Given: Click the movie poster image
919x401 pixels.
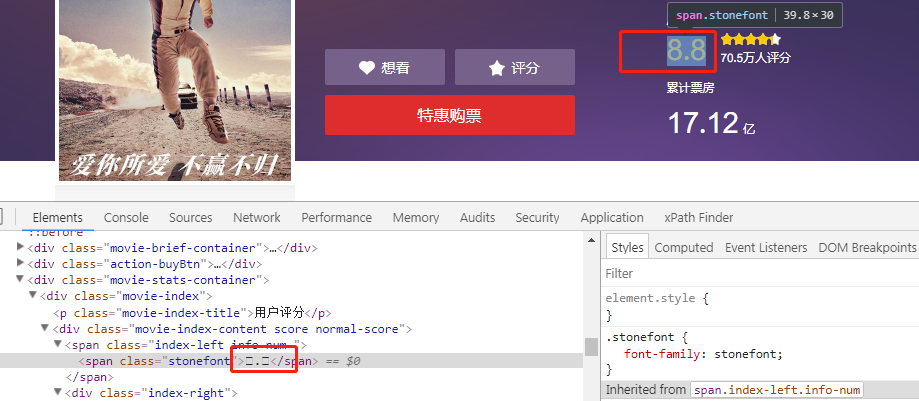Looking at the screenshot, I should pos(175,90).
